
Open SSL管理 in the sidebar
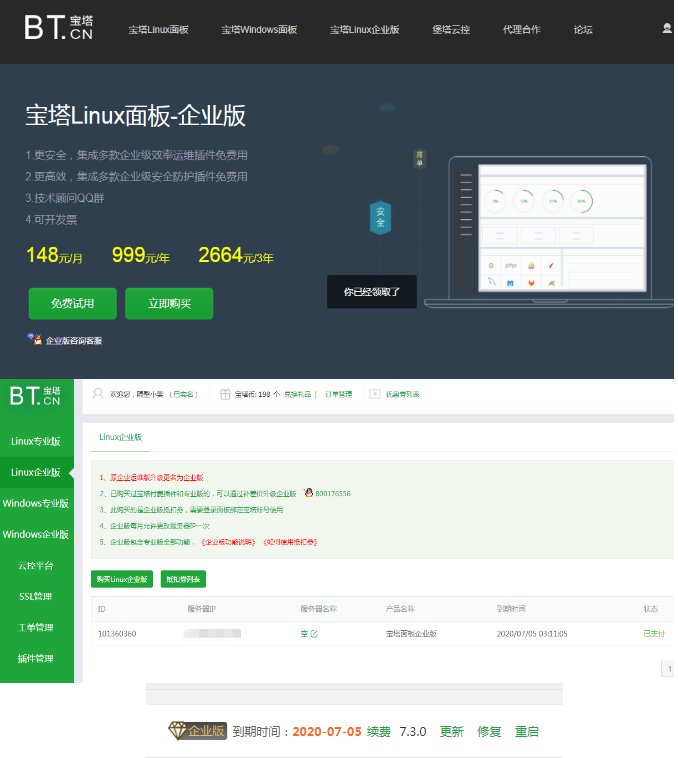[x=36, y=596]
